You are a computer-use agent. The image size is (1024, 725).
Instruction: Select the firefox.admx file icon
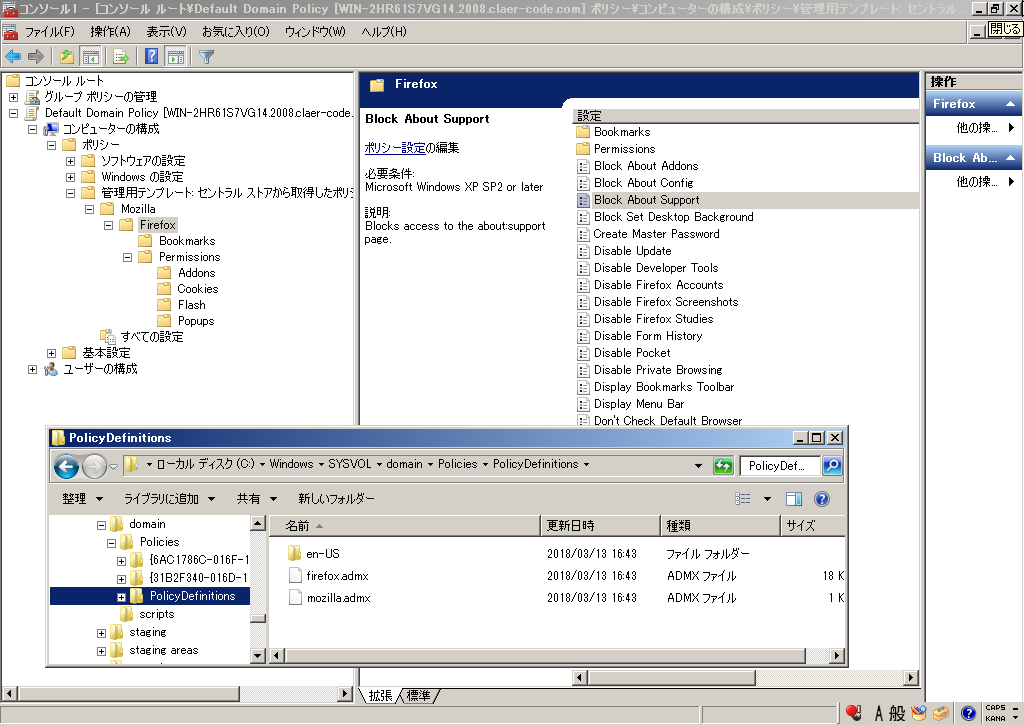pyautogui.click(x=295, y=575)
